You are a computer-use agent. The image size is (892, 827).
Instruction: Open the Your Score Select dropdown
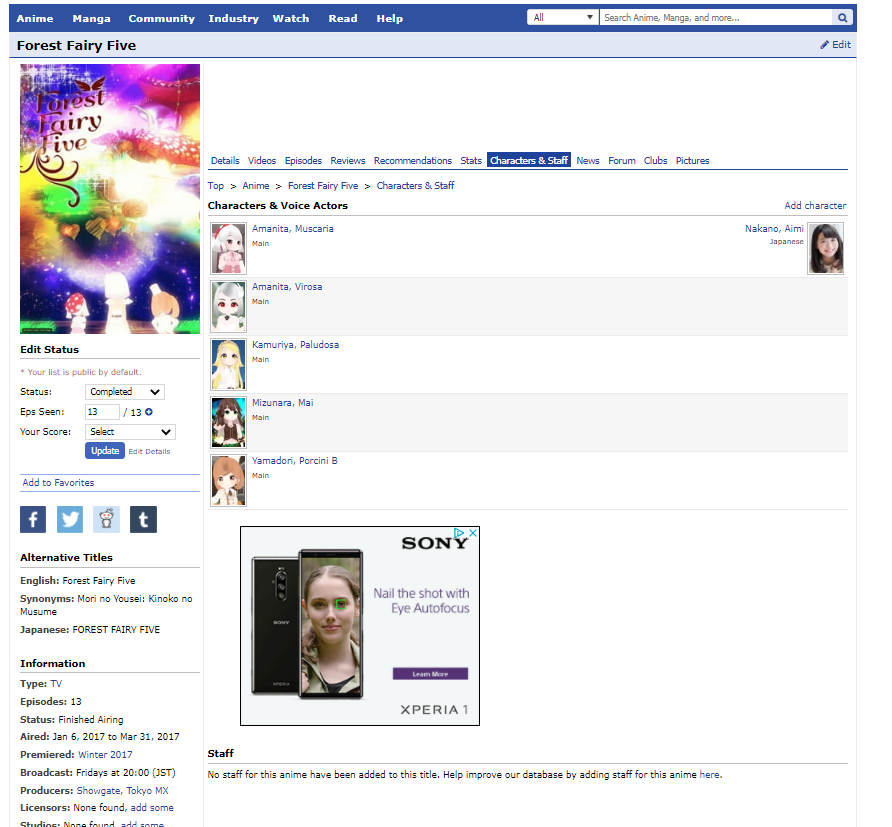[130, 432]
